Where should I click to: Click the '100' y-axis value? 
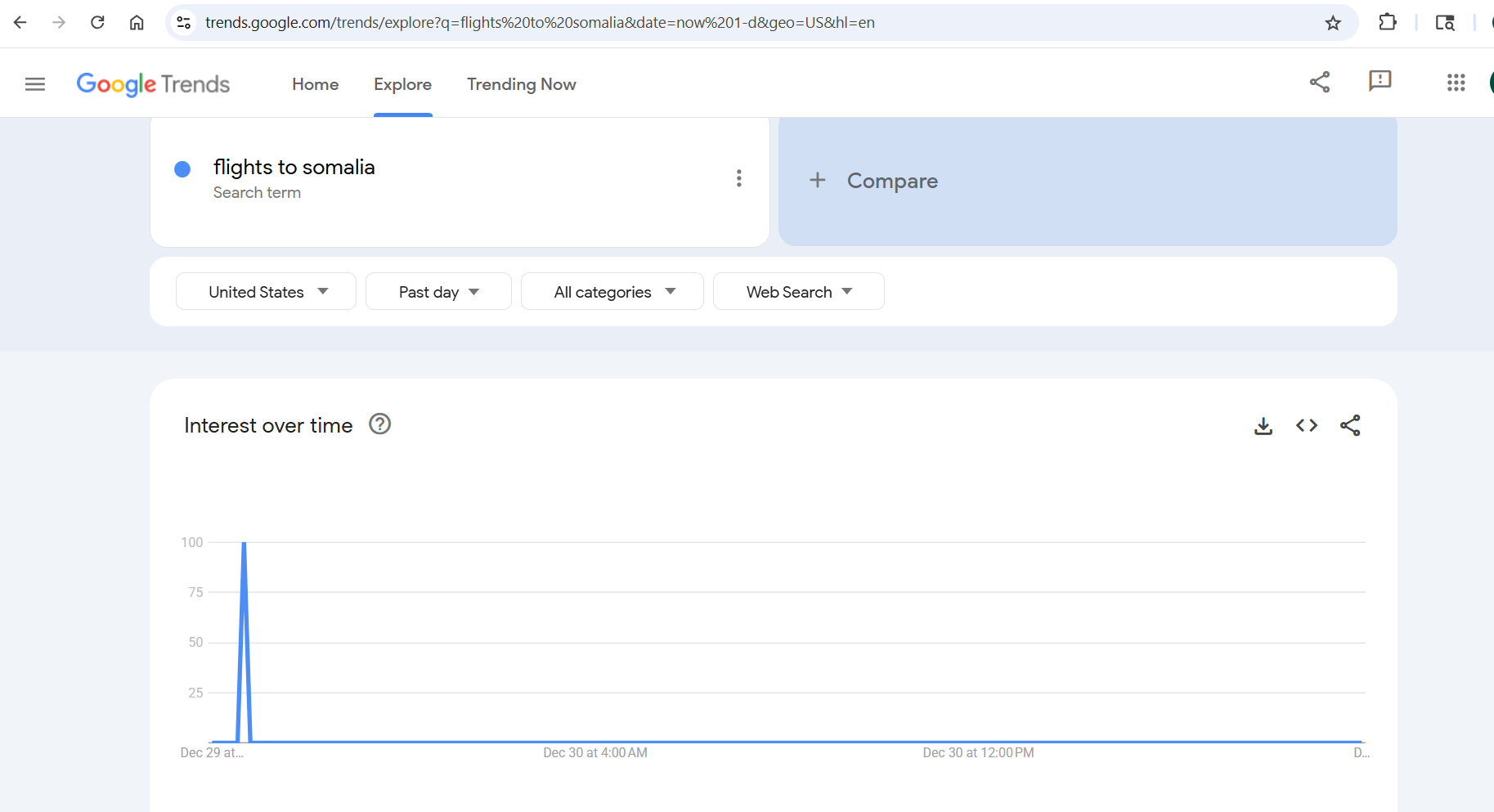192,542
